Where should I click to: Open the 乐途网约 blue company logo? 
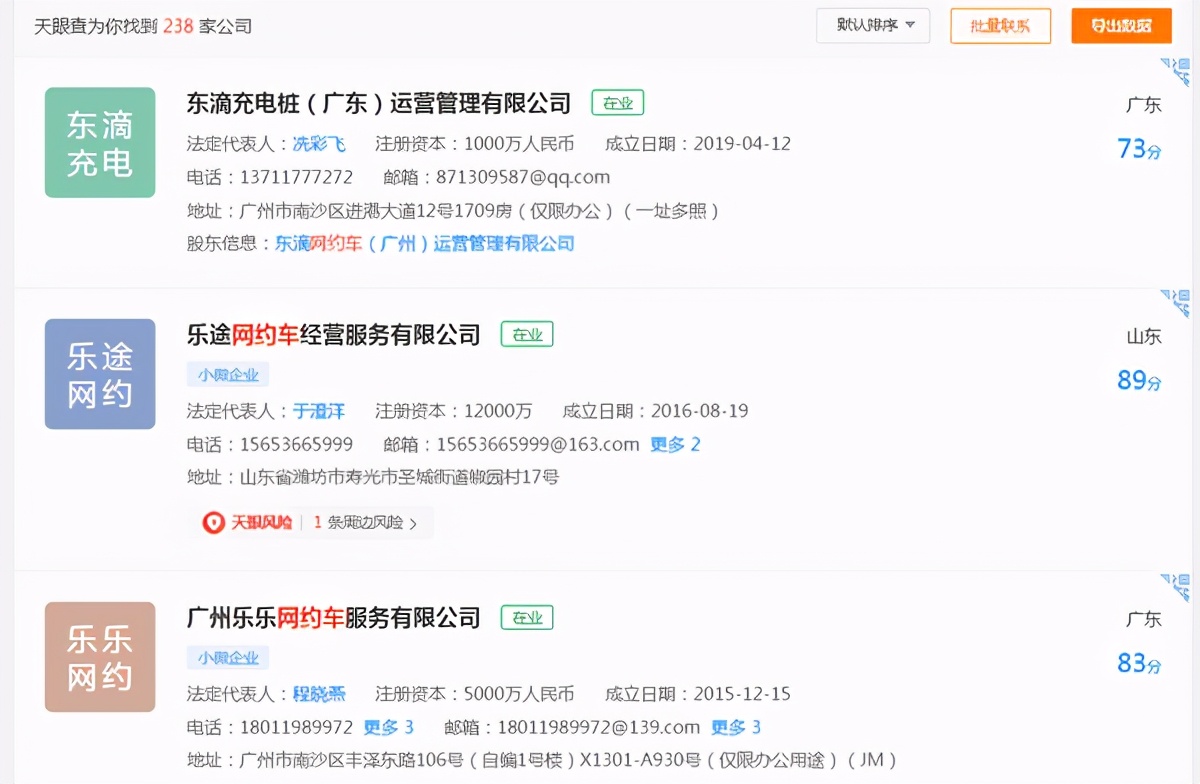point(100,374)
